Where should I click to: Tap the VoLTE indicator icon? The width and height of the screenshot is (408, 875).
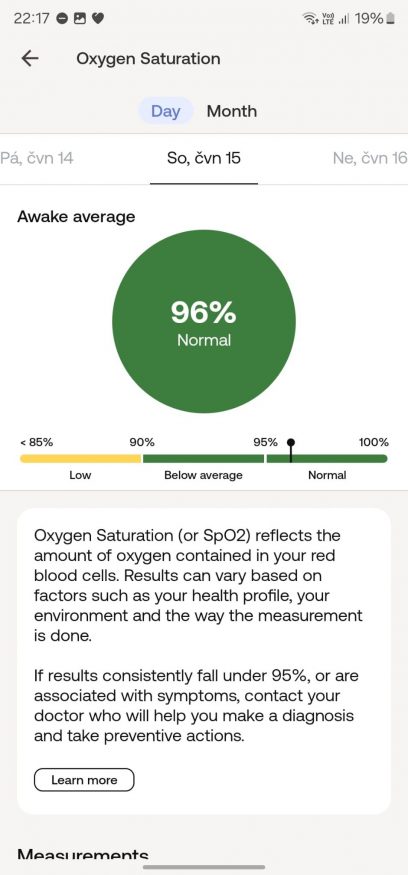[328, 19]
